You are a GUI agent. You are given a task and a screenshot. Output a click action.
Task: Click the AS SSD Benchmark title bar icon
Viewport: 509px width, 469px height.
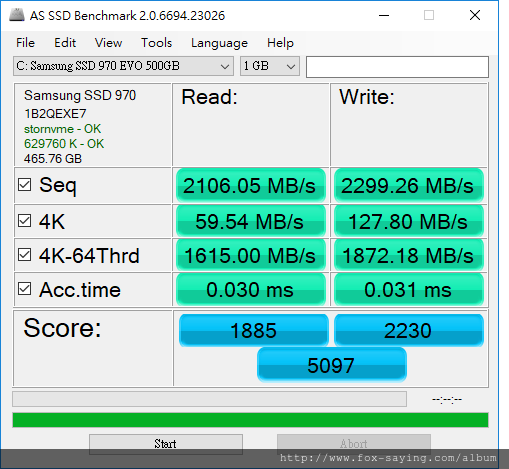17,15
